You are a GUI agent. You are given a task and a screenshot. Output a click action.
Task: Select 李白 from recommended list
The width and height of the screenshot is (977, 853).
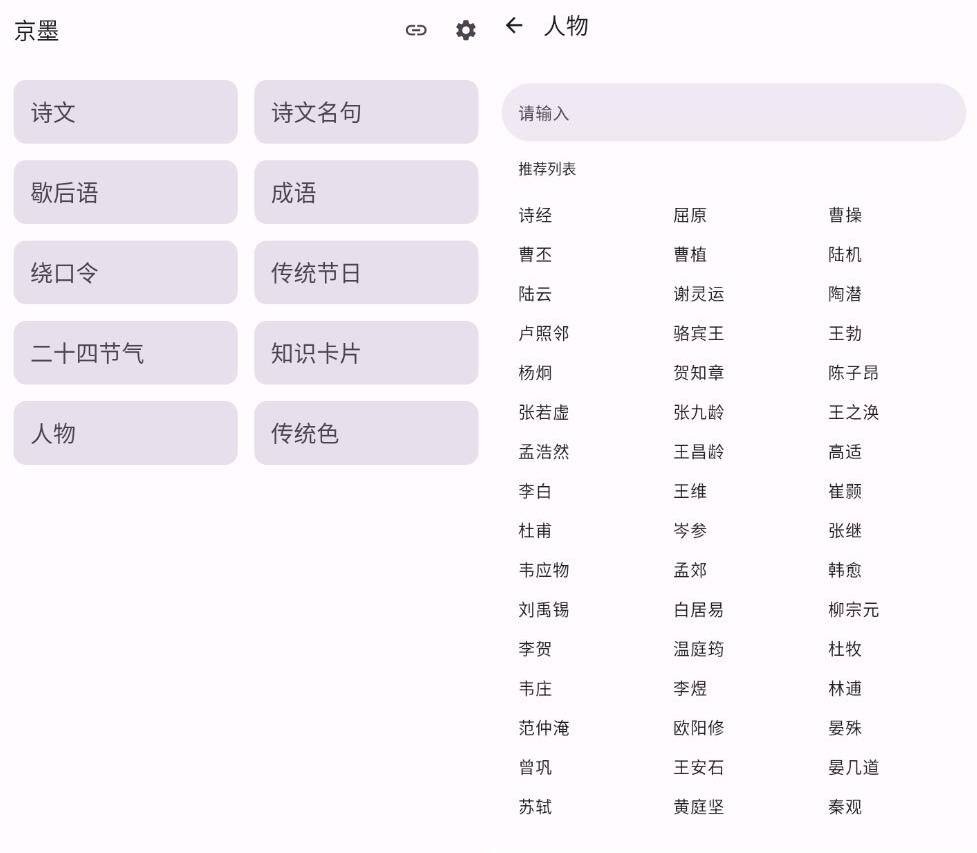coord(535,491)
